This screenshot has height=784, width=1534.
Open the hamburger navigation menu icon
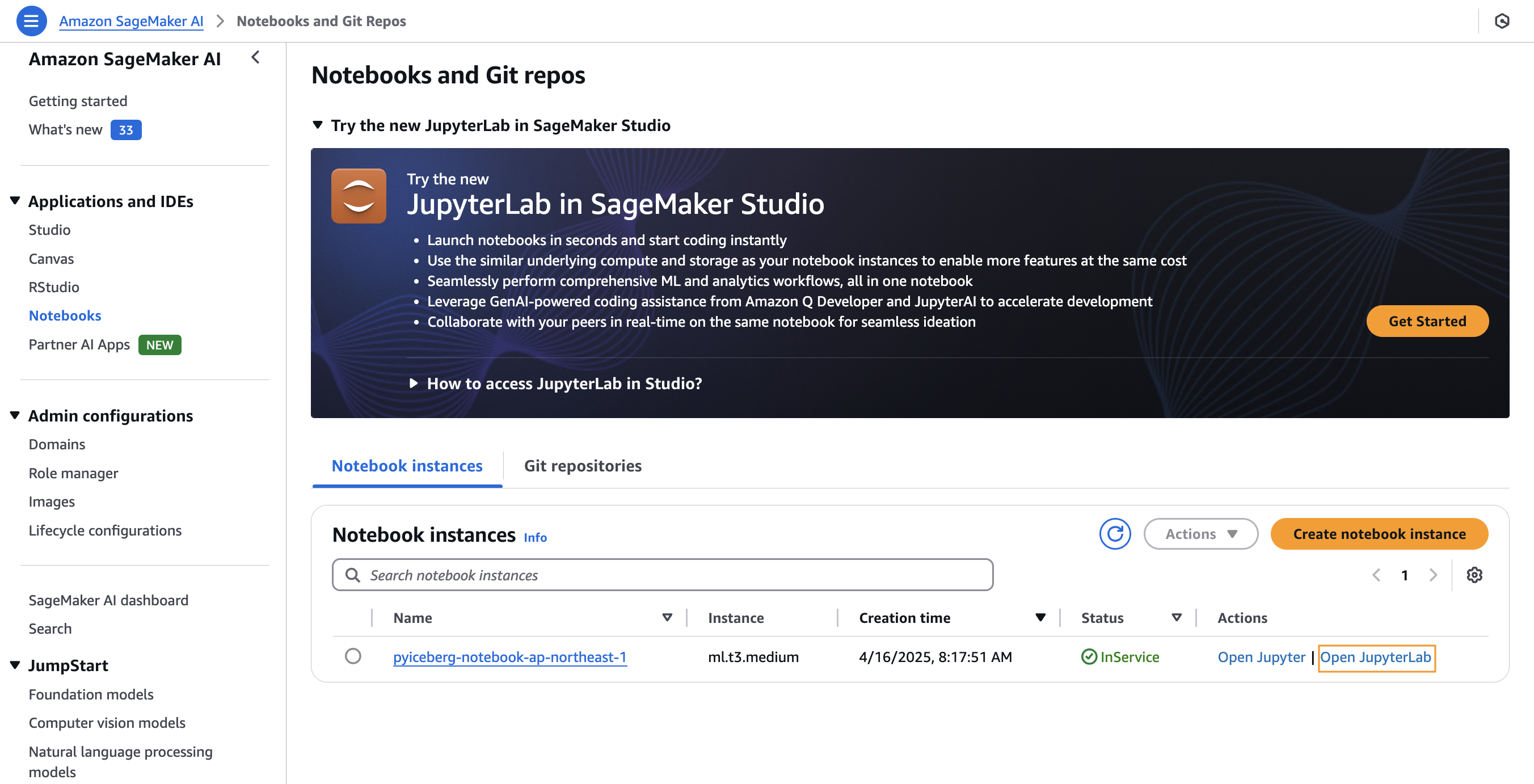tap(31, 21)
